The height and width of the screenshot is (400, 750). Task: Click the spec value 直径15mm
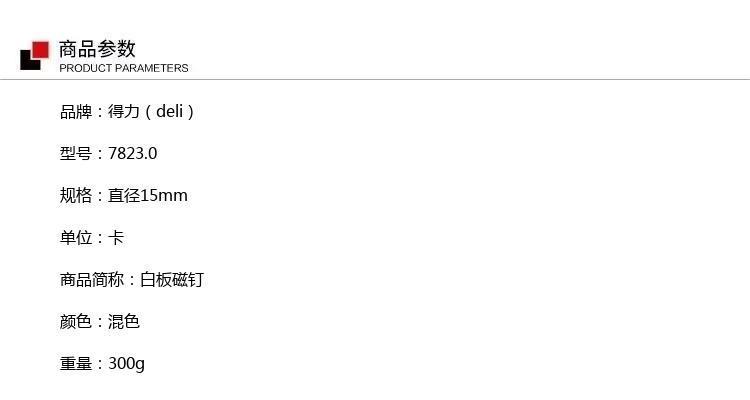(x=148, y=195)
